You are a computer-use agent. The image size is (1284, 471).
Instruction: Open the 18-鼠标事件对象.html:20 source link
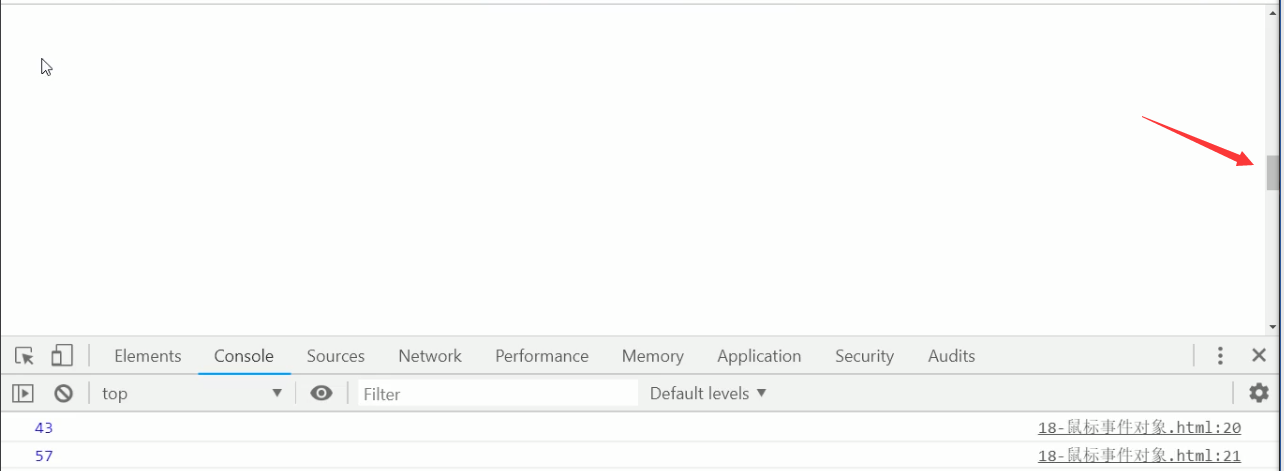pos(1139,428)
